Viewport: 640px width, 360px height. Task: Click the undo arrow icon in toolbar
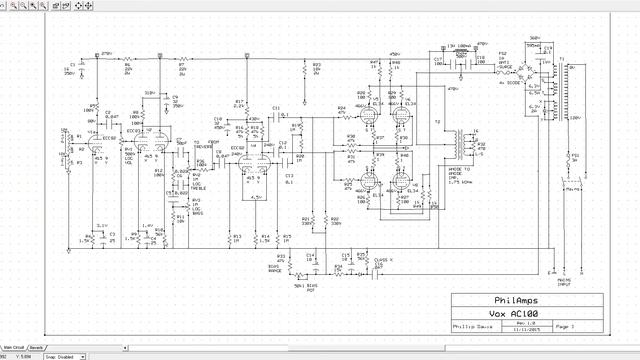(2, 5)
